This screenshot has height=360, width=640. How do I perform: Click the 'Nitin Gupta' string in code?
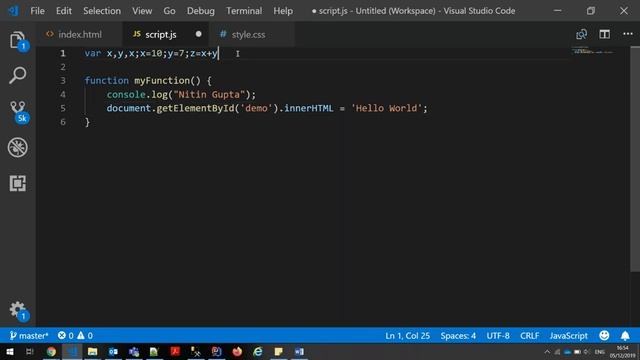tap(209, 94)
